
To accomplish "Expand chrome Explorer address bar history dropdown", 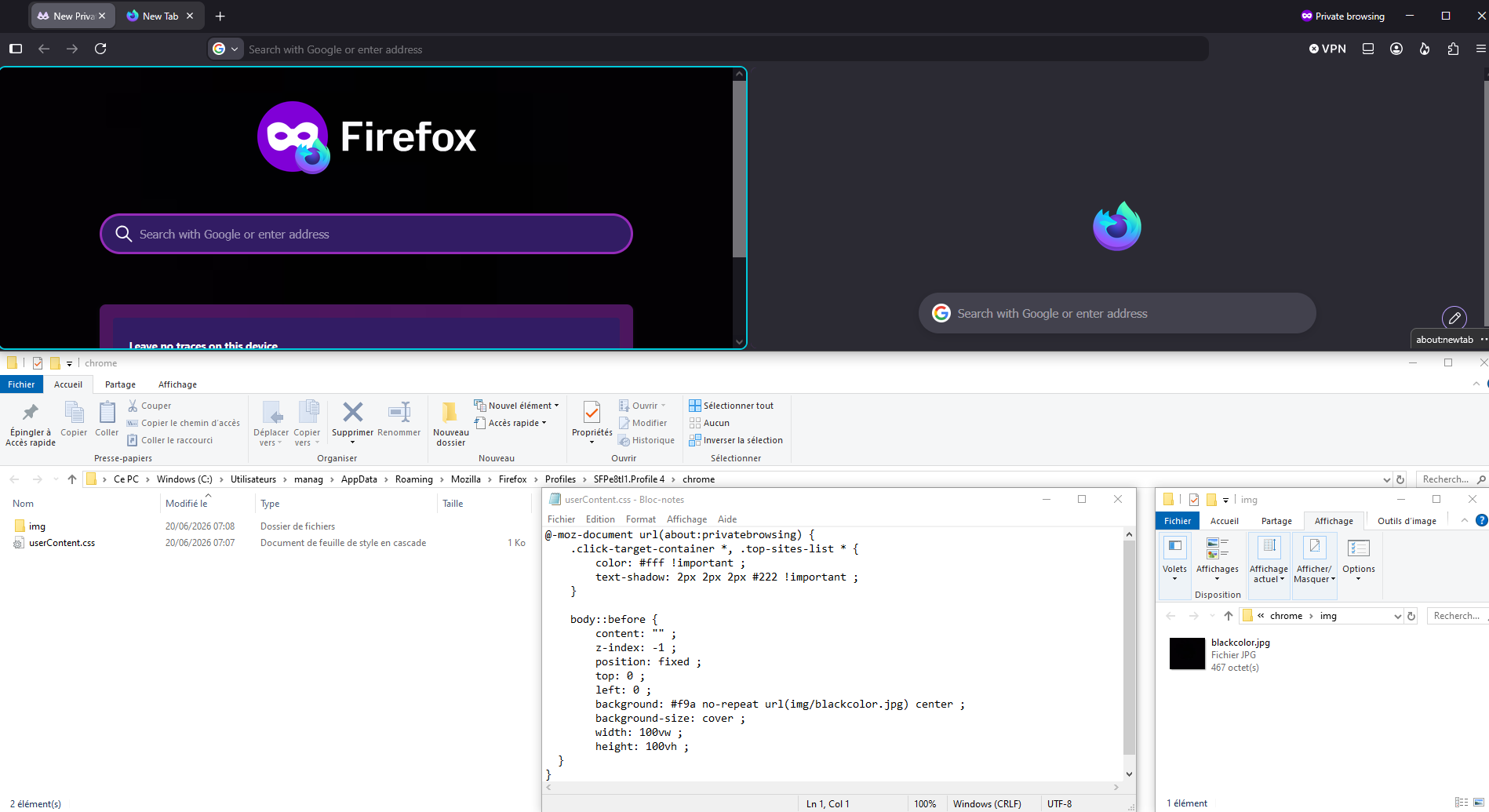I will coord(1386,479).
